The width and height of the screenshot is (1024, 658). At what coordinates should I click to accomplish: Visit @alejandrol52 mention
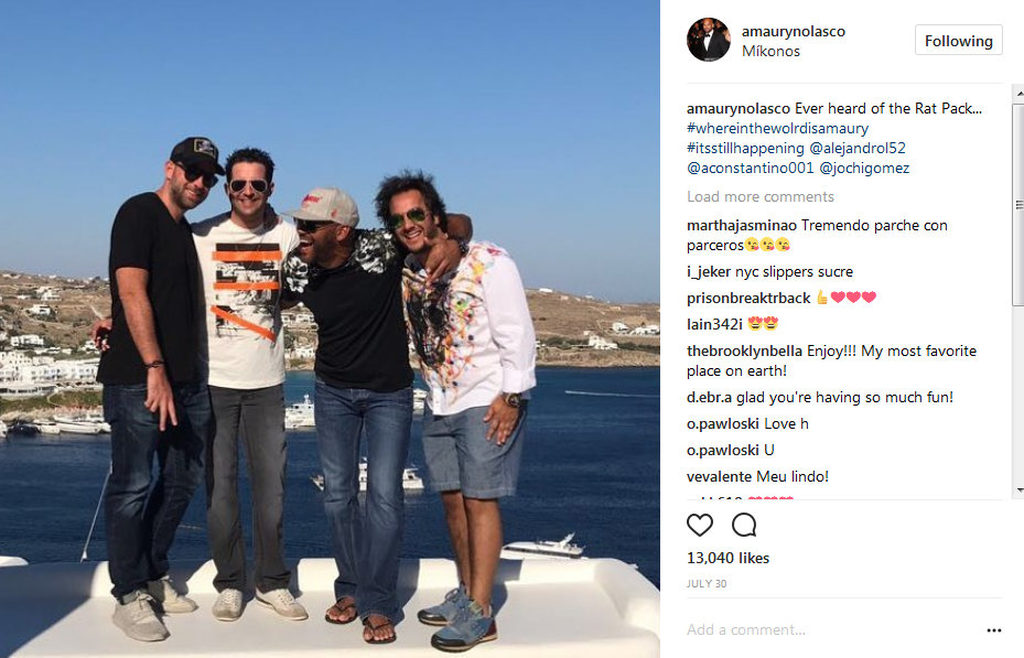[857, 148]
